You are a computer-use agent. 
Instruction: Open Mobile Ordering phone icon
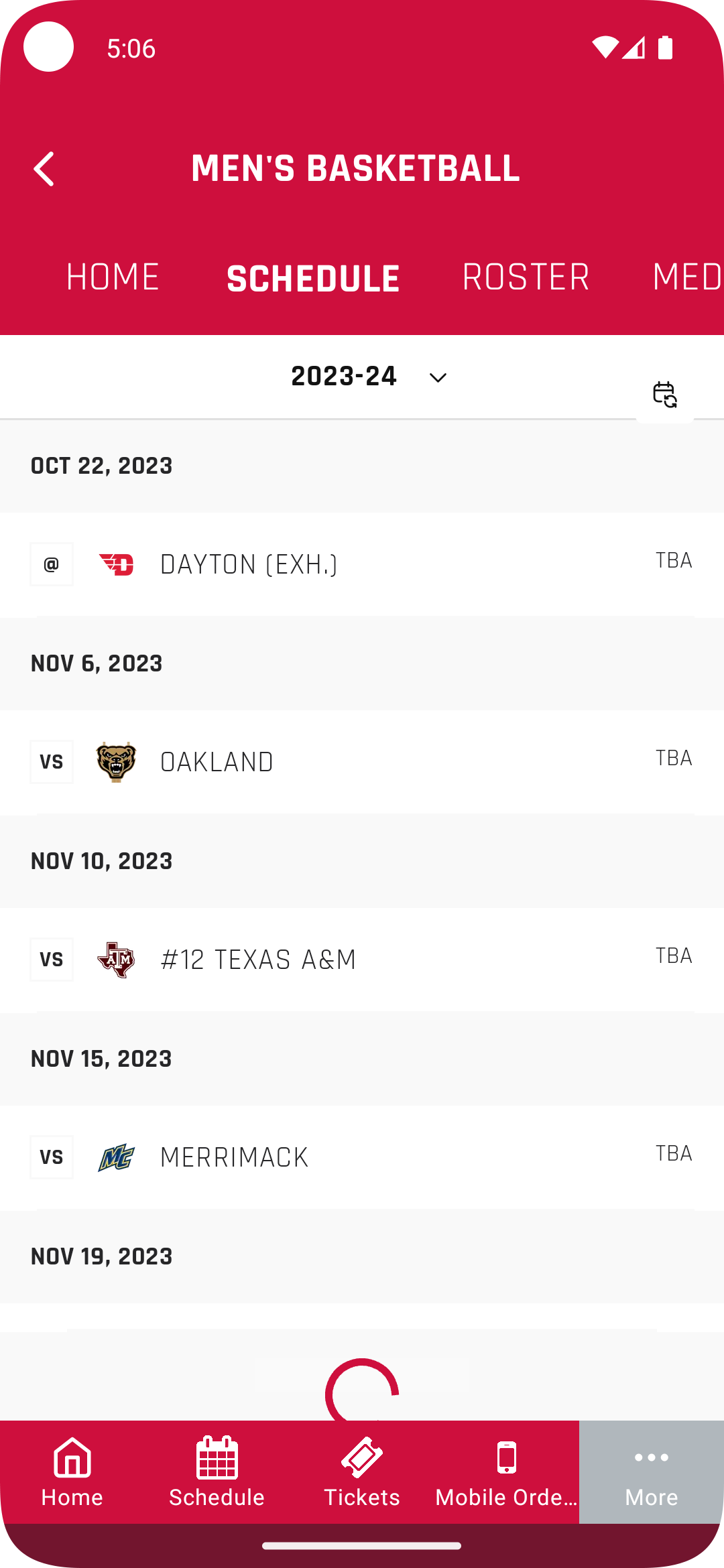click(507, 1457)
